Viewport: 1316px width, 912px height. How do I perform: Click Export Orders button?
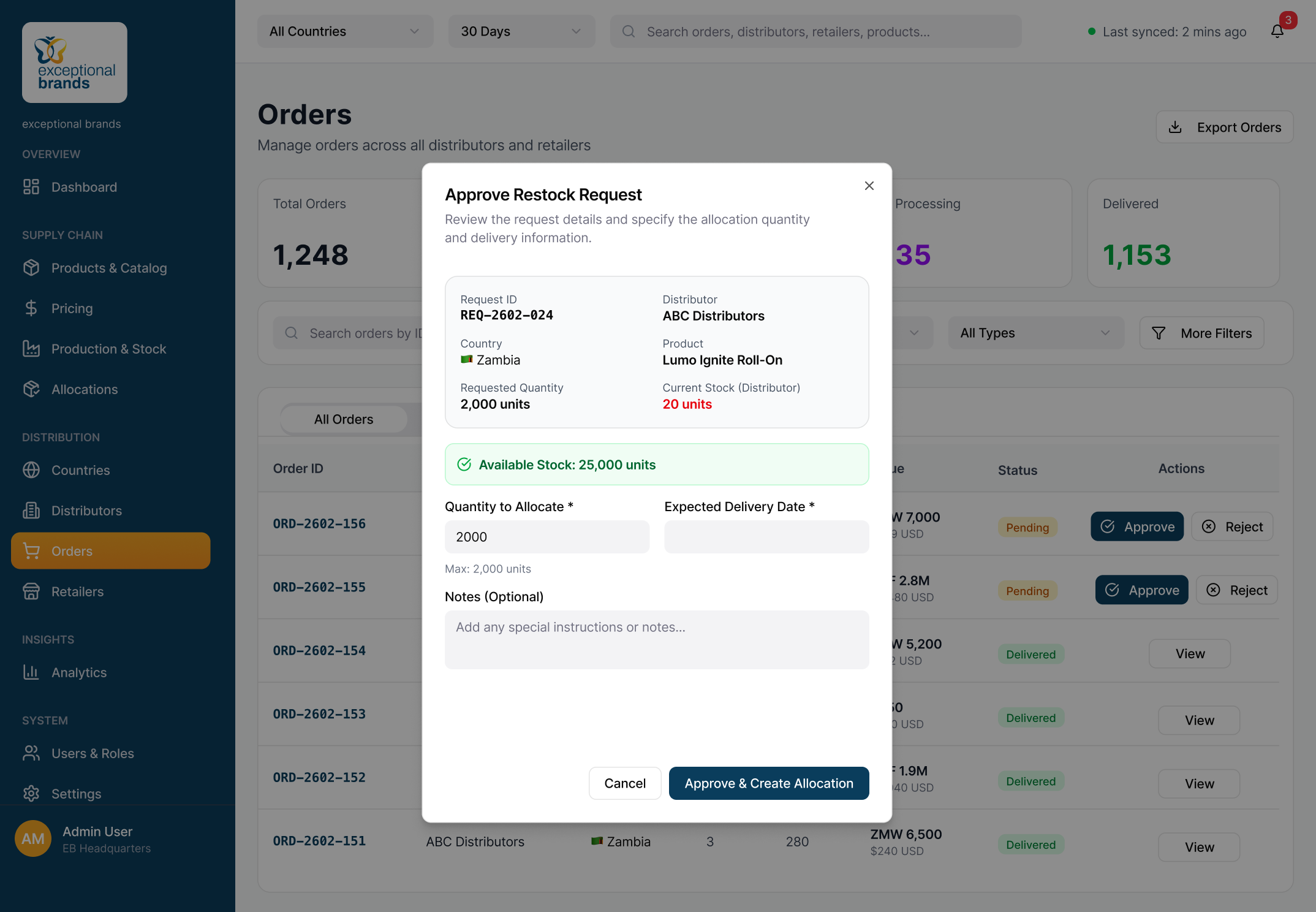1224,127
